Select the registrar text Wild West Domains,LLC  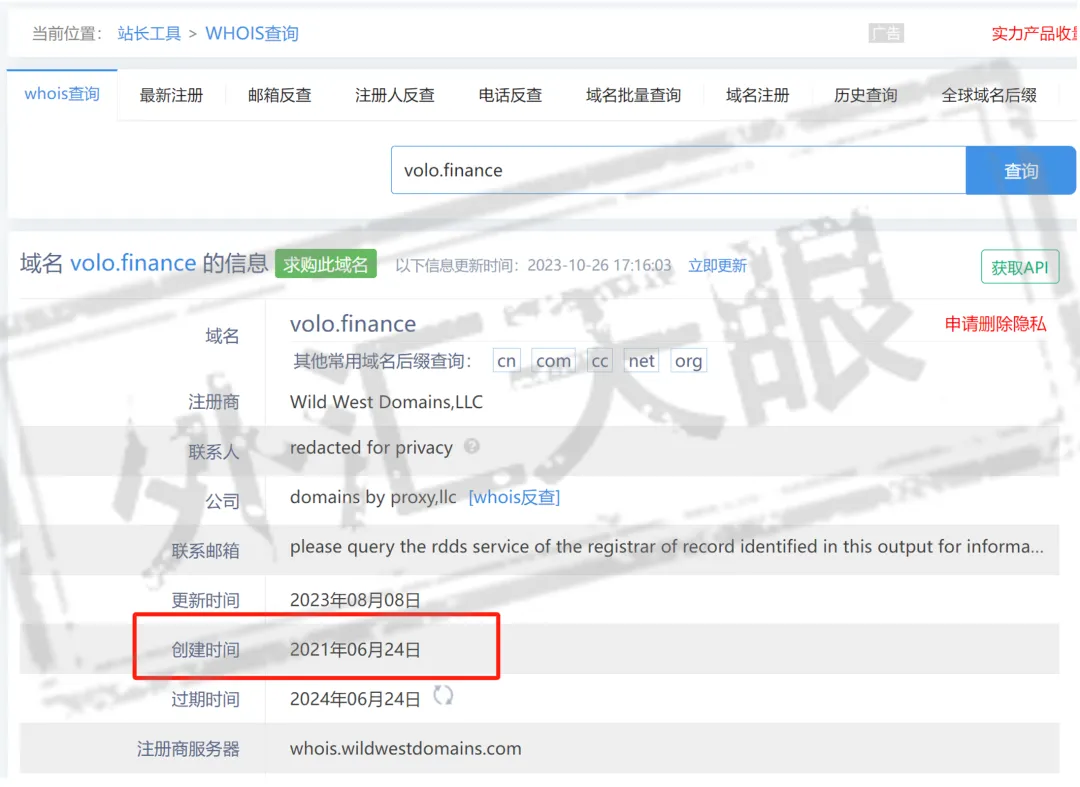point(386,401)
